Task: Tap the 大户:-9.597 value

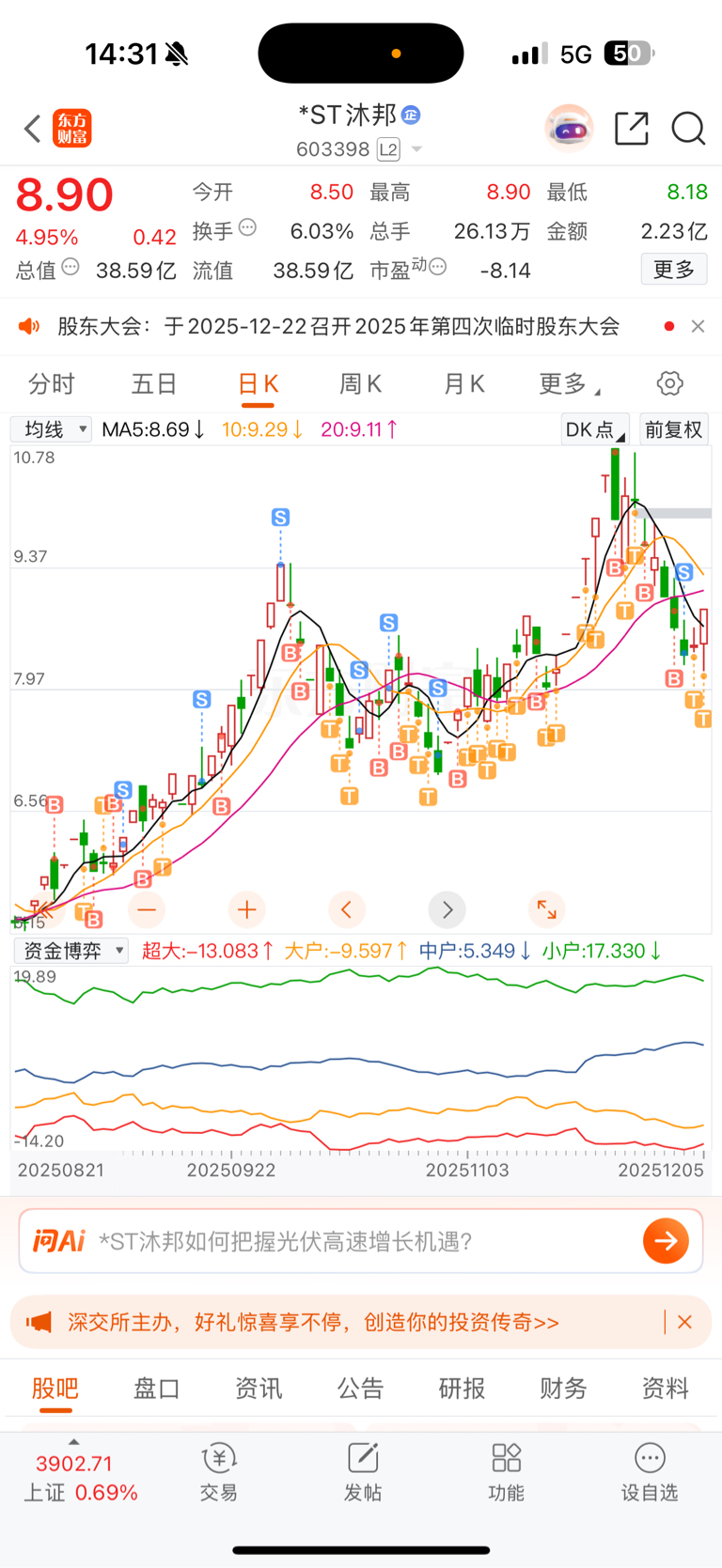Action: 346,951
